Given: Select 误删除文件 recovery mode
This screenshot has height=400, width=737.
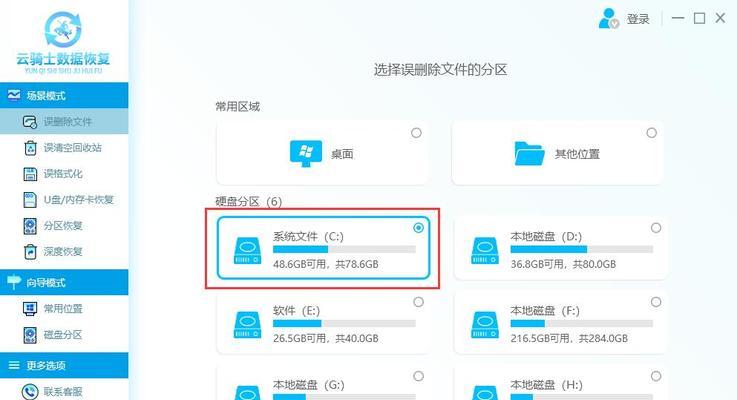Looking at the screenshot, I should 64,122.
